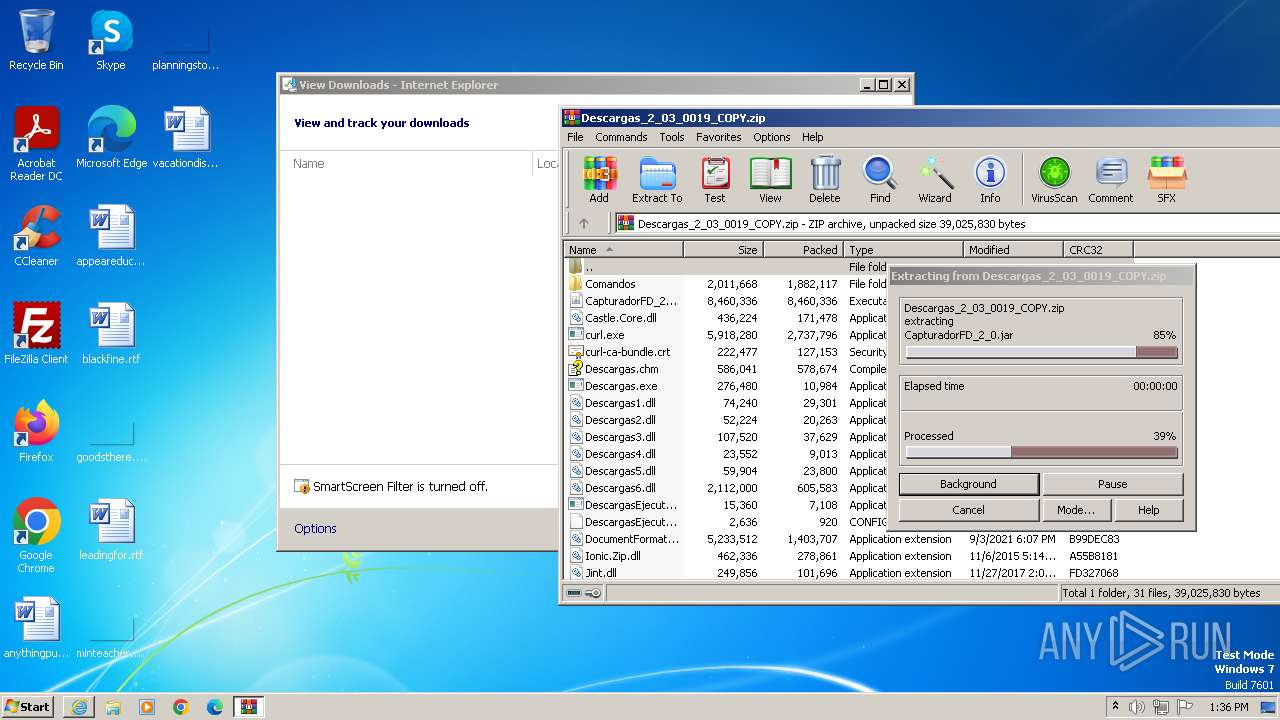
Task: Start the VirusScan tool
Action: [x=1054, y=180]
